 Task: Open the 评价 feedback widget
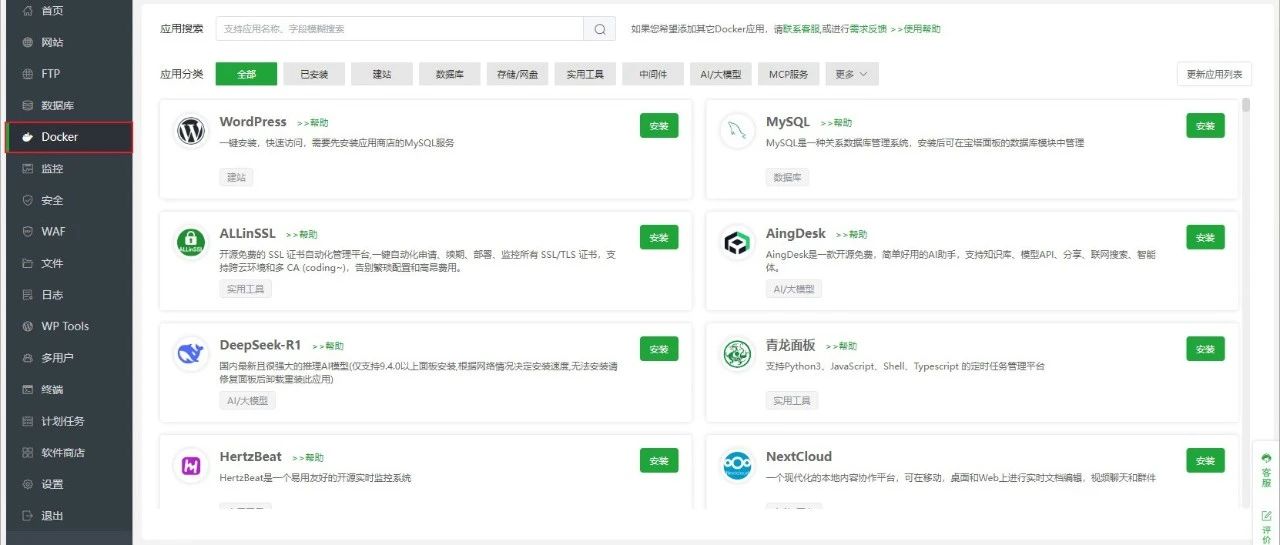click(x=1266, y=525)
